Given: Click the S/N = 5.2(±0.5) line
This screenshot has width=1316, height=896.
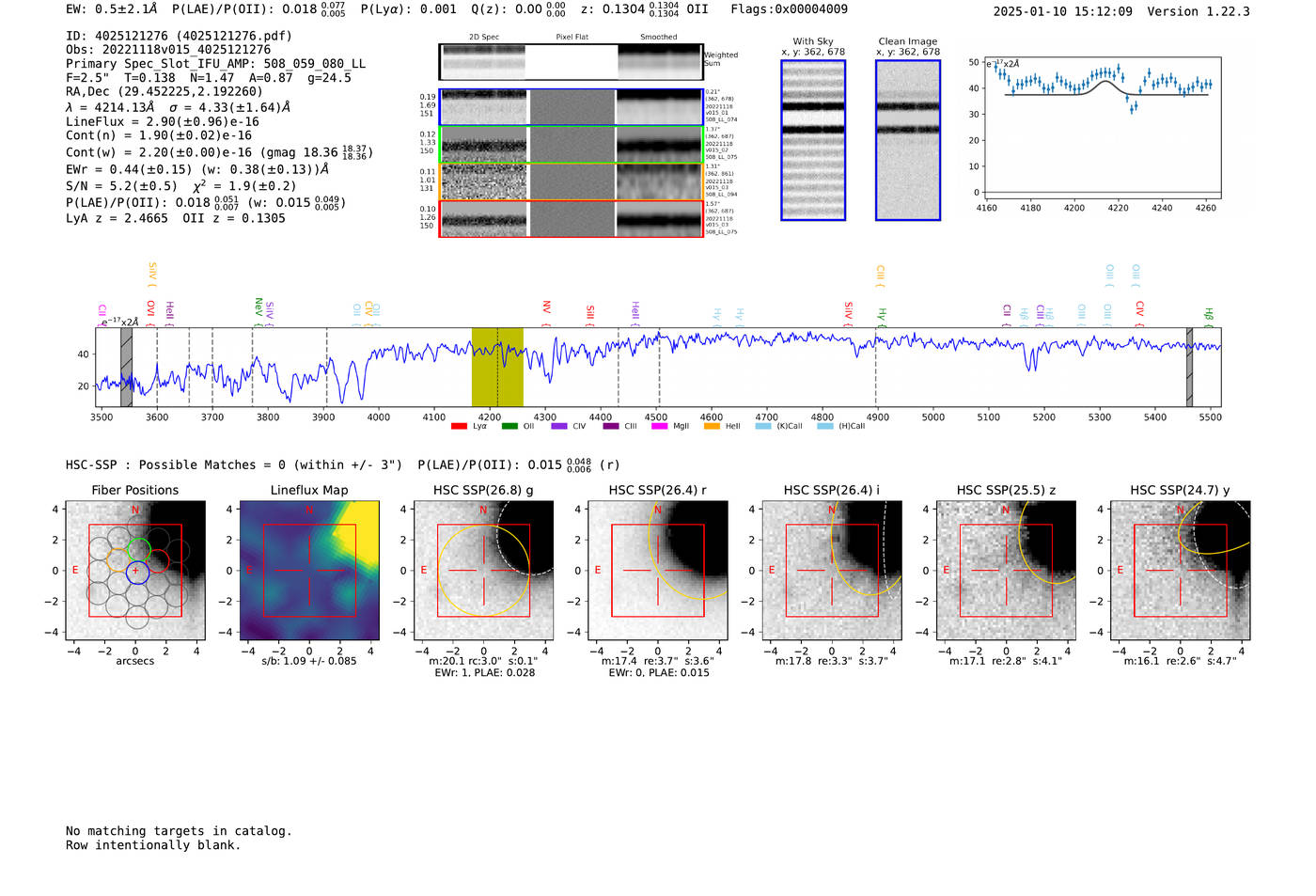Looking at the screenshot, I should pyautogui.click(x=181, y=185).
